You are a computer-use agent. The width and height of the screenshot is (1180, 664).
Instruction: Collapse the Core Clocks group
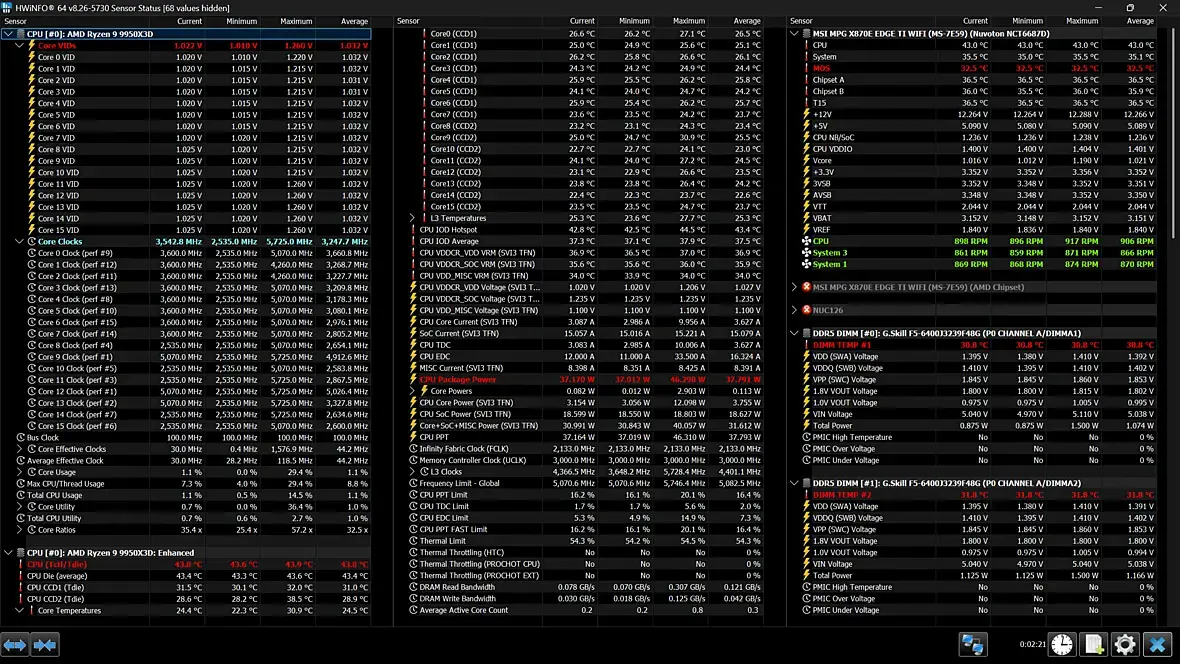(20, 242)
